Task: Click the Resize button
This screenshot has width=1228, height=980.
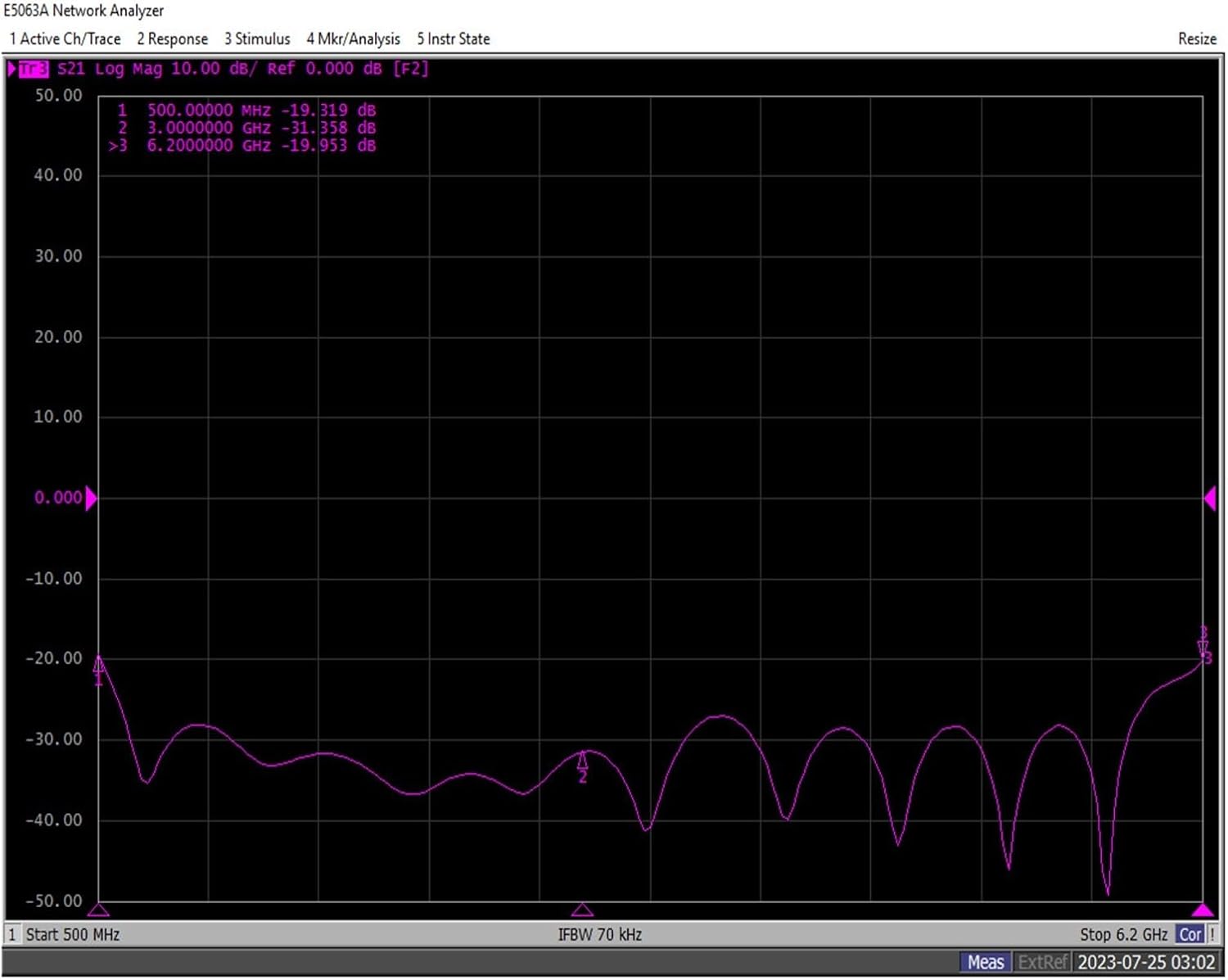Action: click(x=1196, y=38)
